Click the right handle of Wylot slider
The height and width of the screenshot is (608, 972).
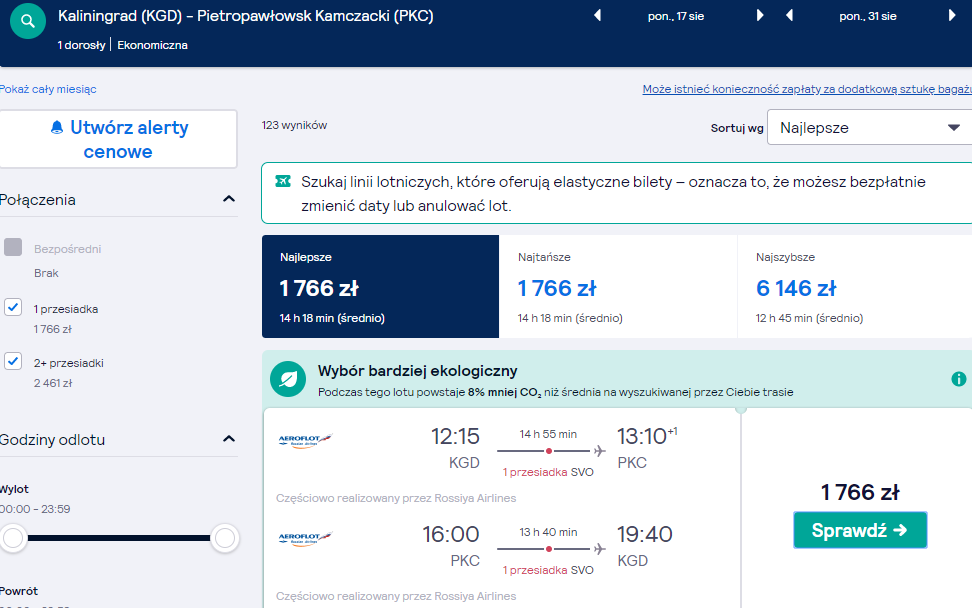pos(224,538)
